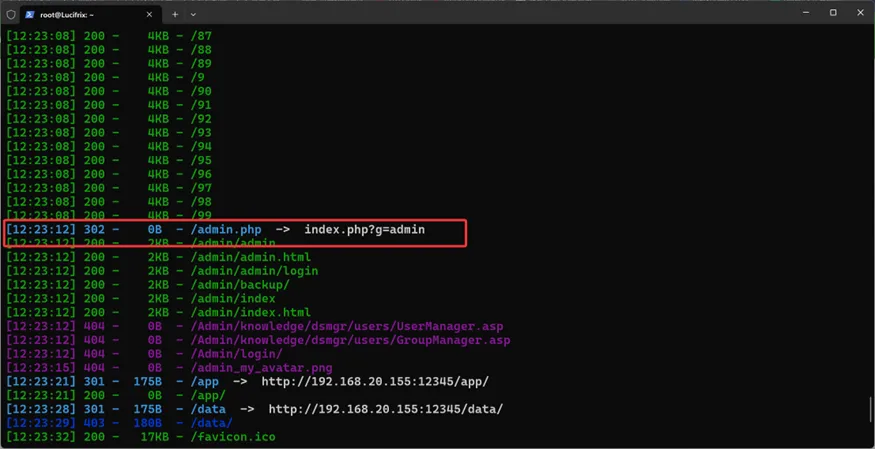Image resolution: width=875 pixels, height=449 pixels.
Task: Click the shield icon in the title bar
Action: tap(11, 14)
